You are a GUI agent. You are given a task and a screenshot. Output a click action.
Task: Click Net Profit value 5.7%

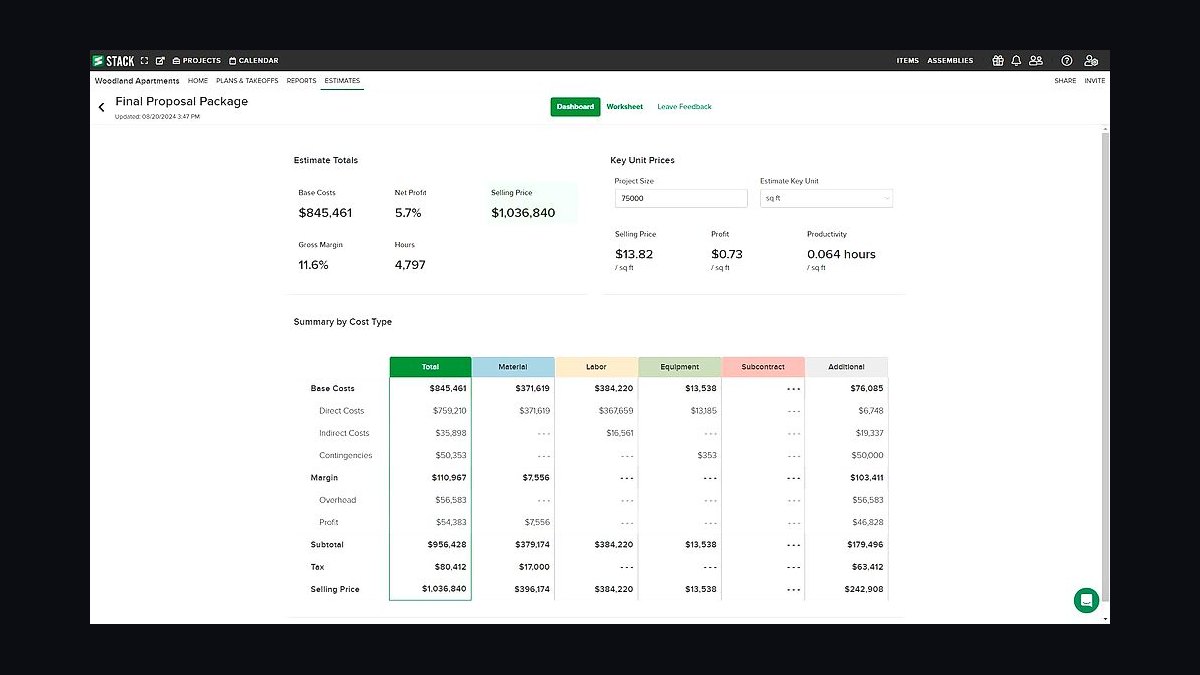408,213
